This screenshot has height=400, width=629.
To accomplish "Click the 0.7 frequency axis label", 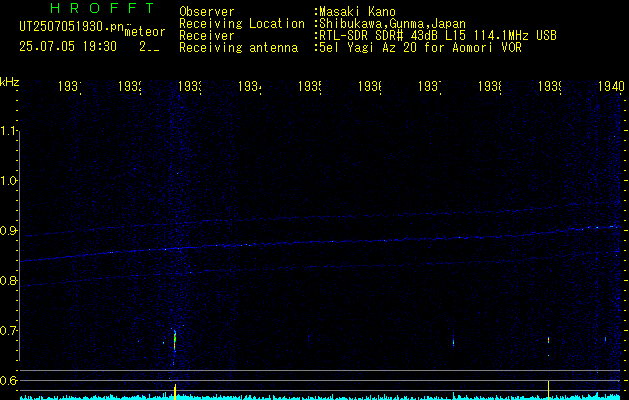I will click(x=9, y=331).
